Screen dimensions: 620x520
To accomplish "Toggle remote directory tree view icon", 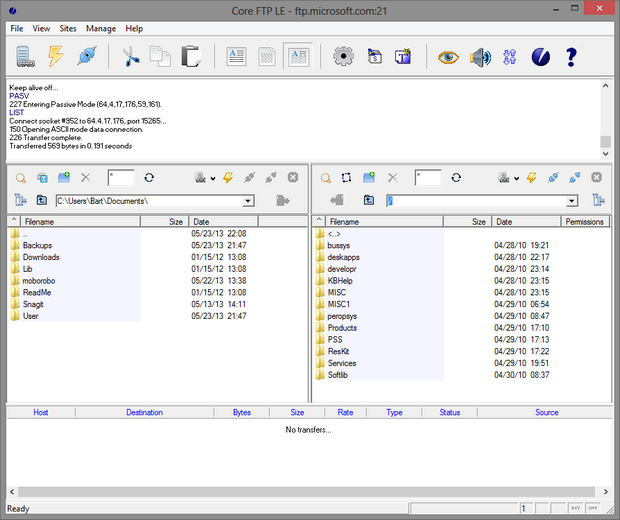I will [x=599, y=200].
